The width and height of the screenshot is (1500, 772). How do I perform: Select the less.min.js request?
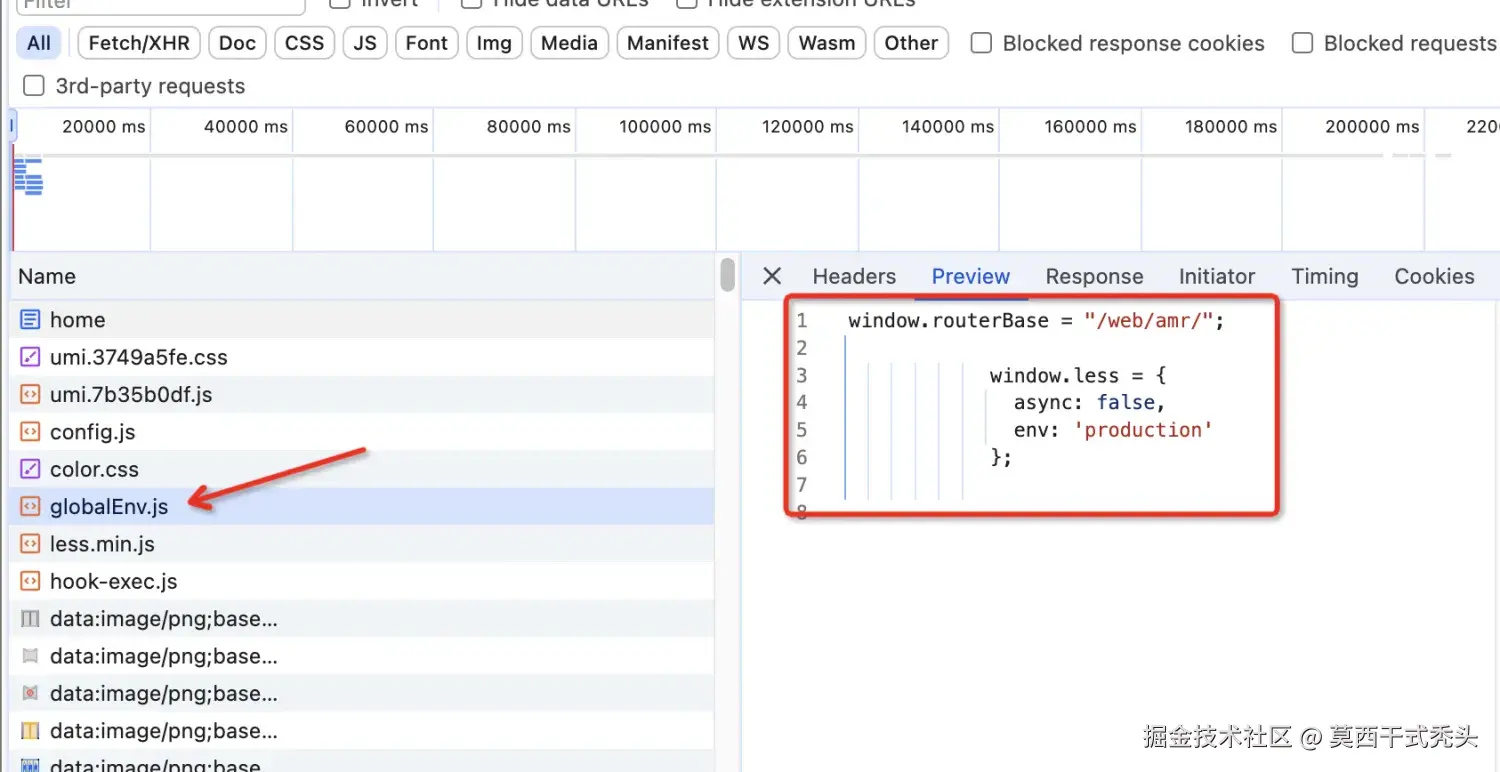pyautogui.click(x=362, y=544)
